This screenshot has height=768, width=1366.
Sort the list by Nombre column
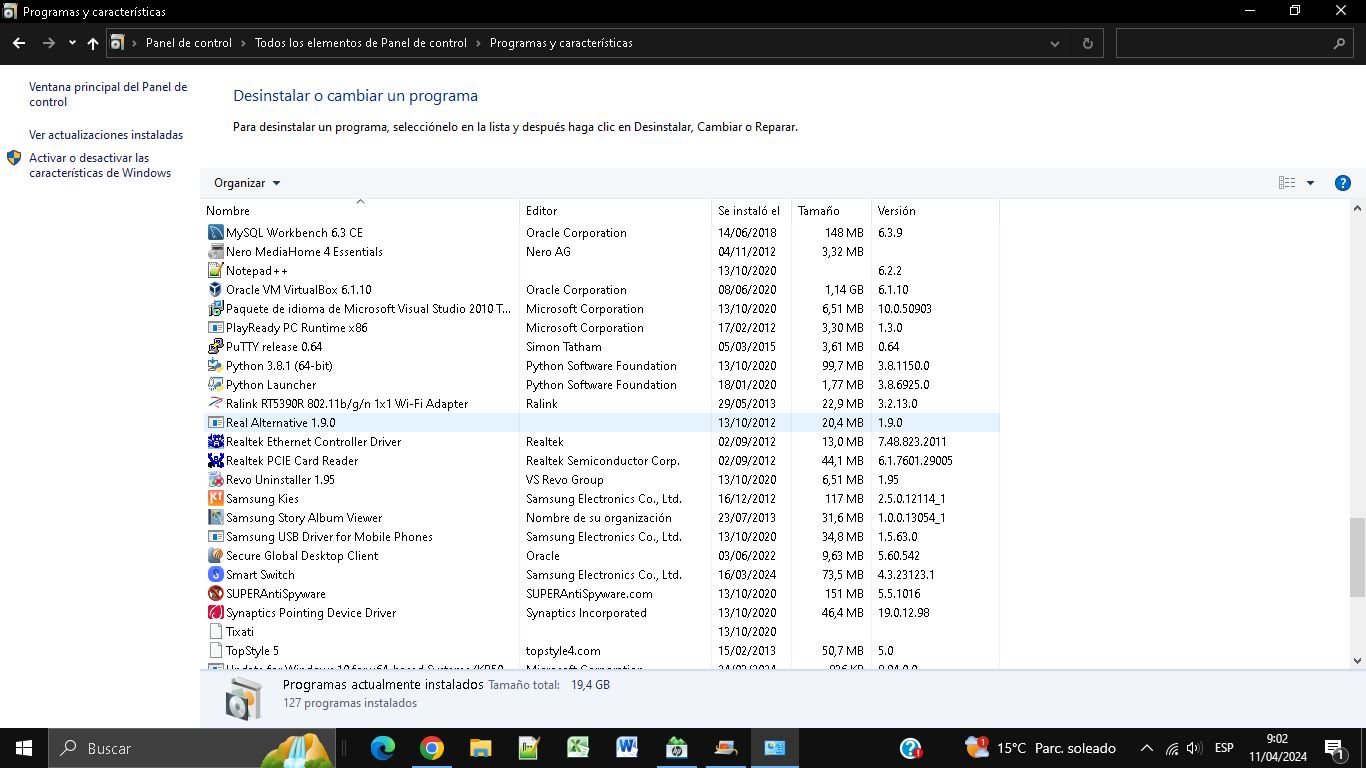[x=361, y=211]
